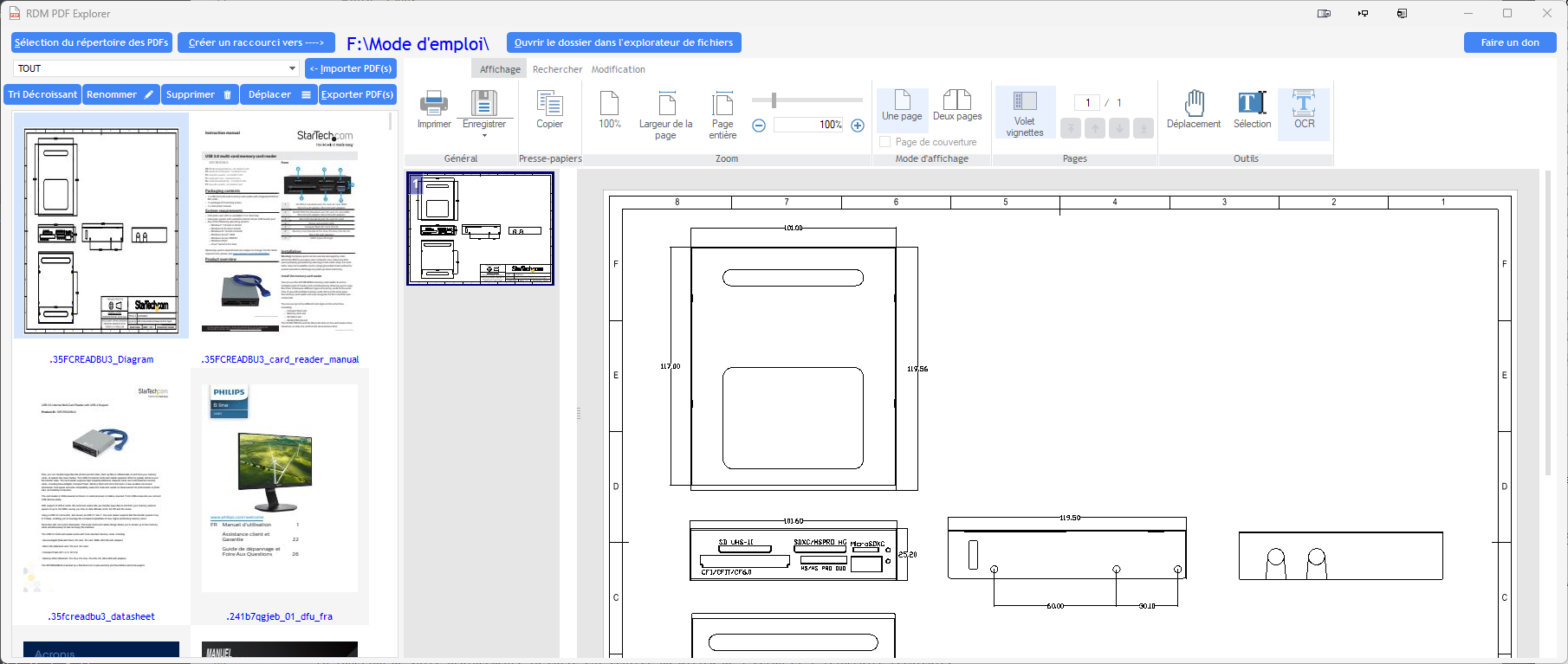Open the Modification tab
This screenshot has width=1568, height=664.
click(618, 69)
